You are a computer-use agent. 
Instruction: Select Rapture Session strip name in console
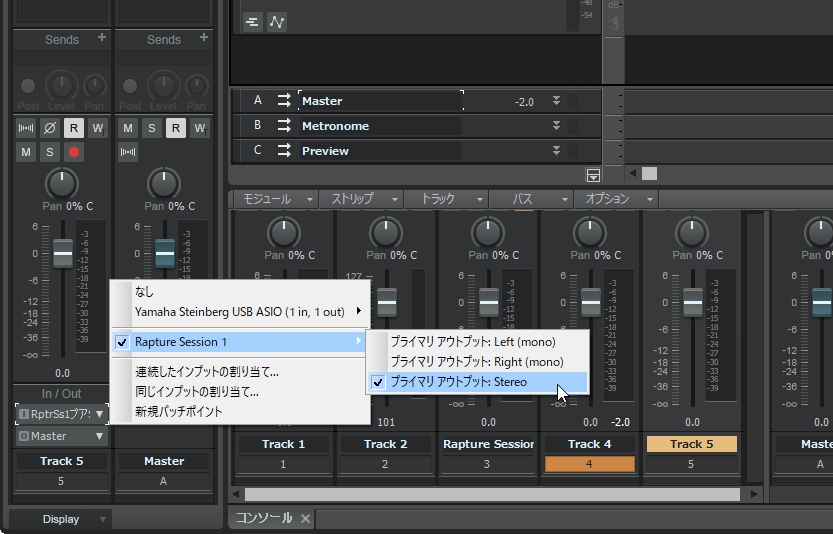tap(488, 444)
